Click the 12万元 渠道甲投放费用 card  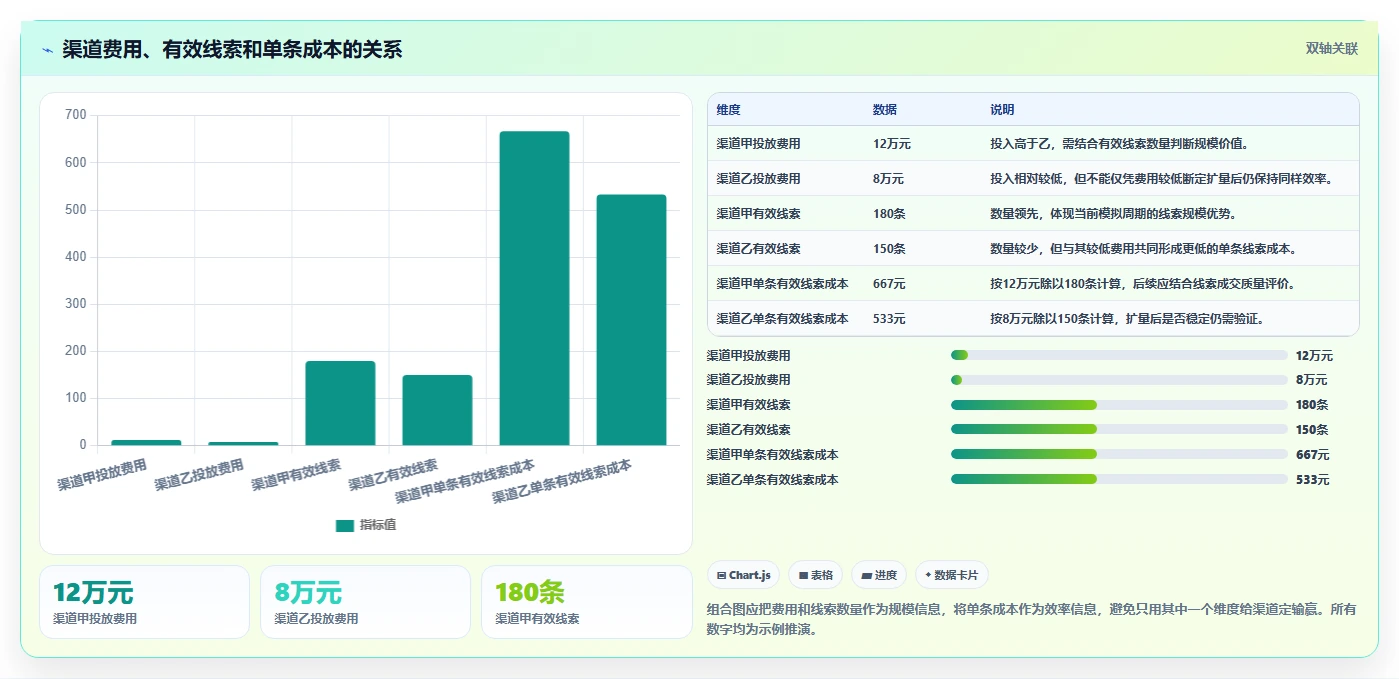click(x=144, y=602)
